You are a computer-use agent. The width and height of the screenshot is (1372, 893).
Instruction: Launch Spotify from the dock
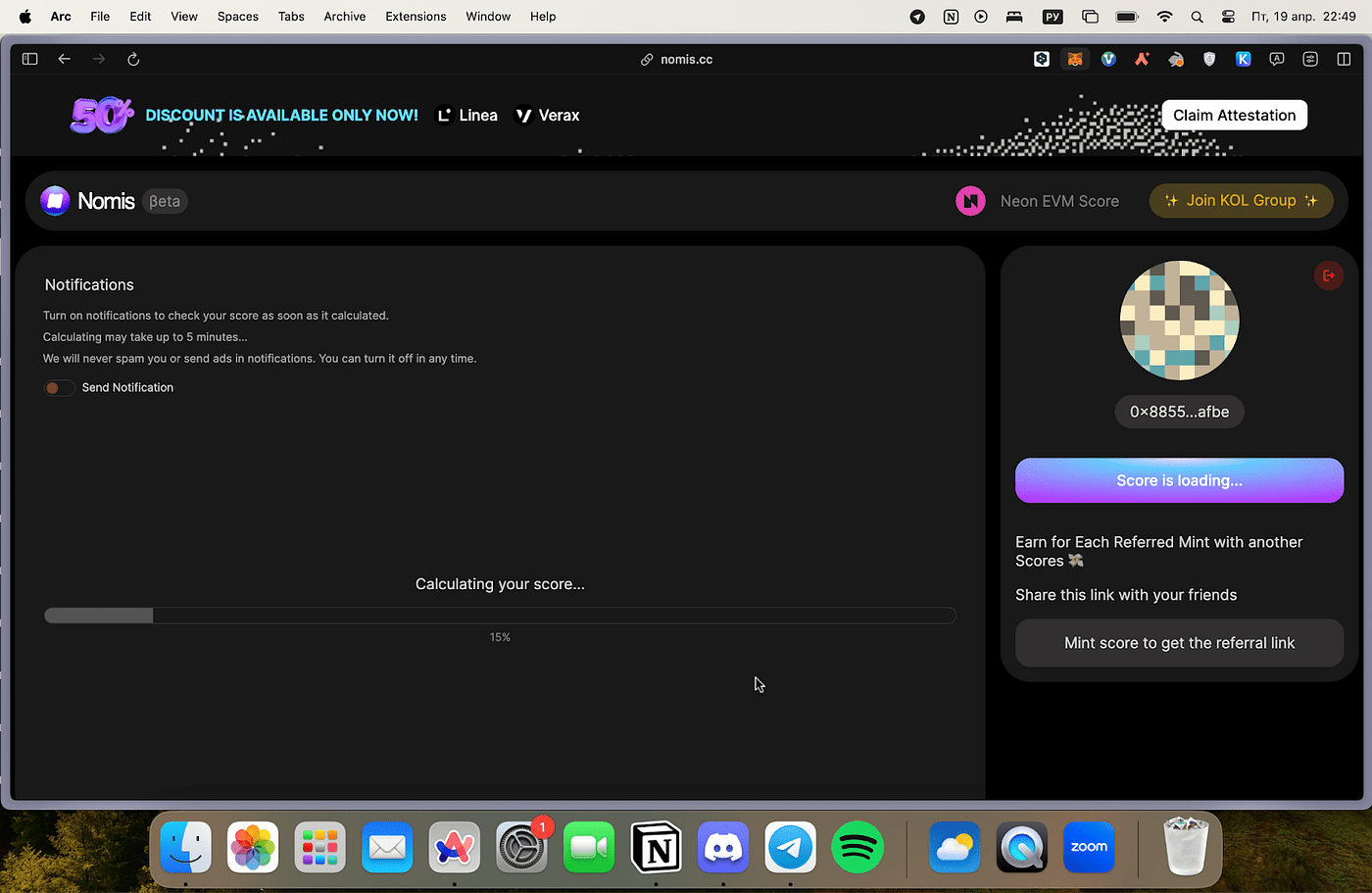pos(857,847)
